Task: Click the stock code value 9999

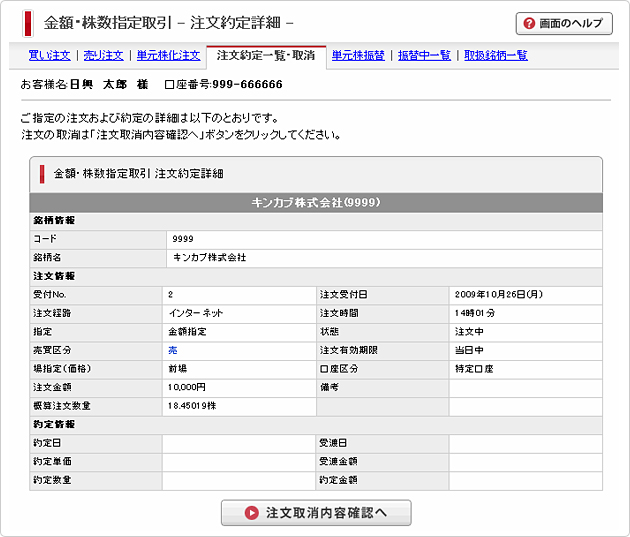Action: [x=183, y=239]
